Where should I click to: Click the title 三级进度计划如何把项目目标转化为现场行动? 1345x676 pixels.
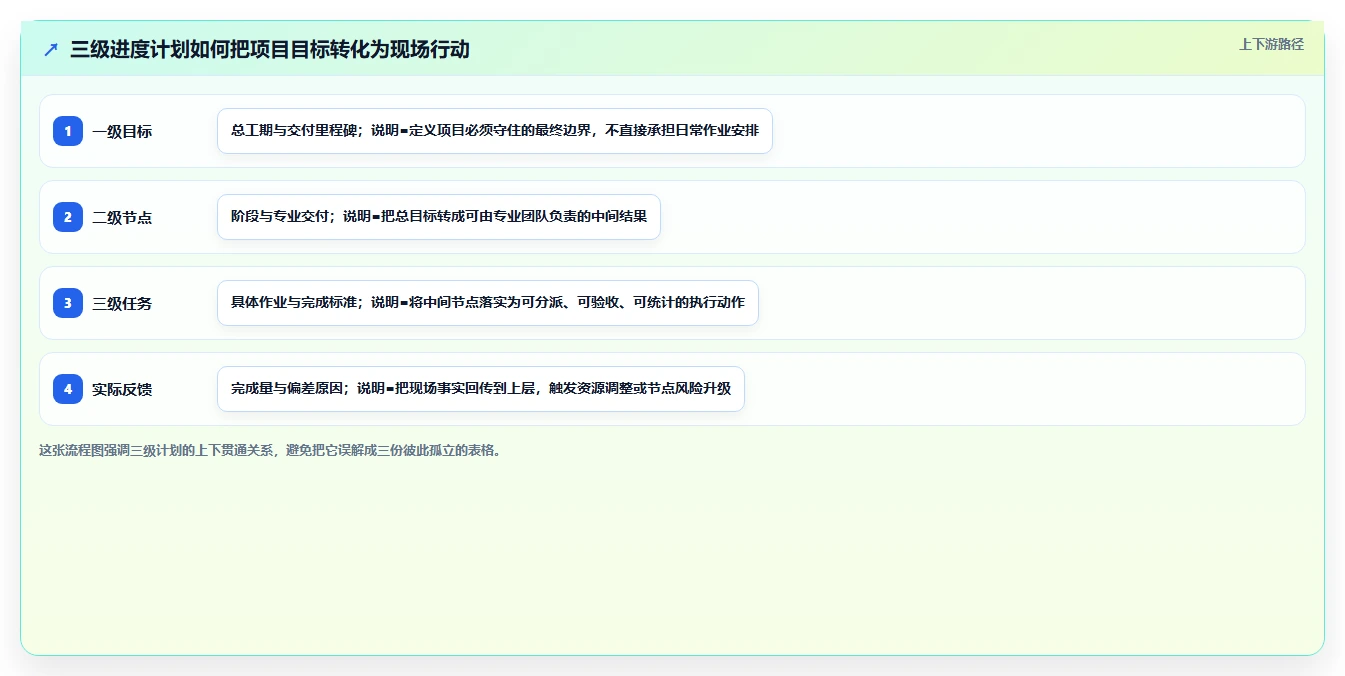270,49
